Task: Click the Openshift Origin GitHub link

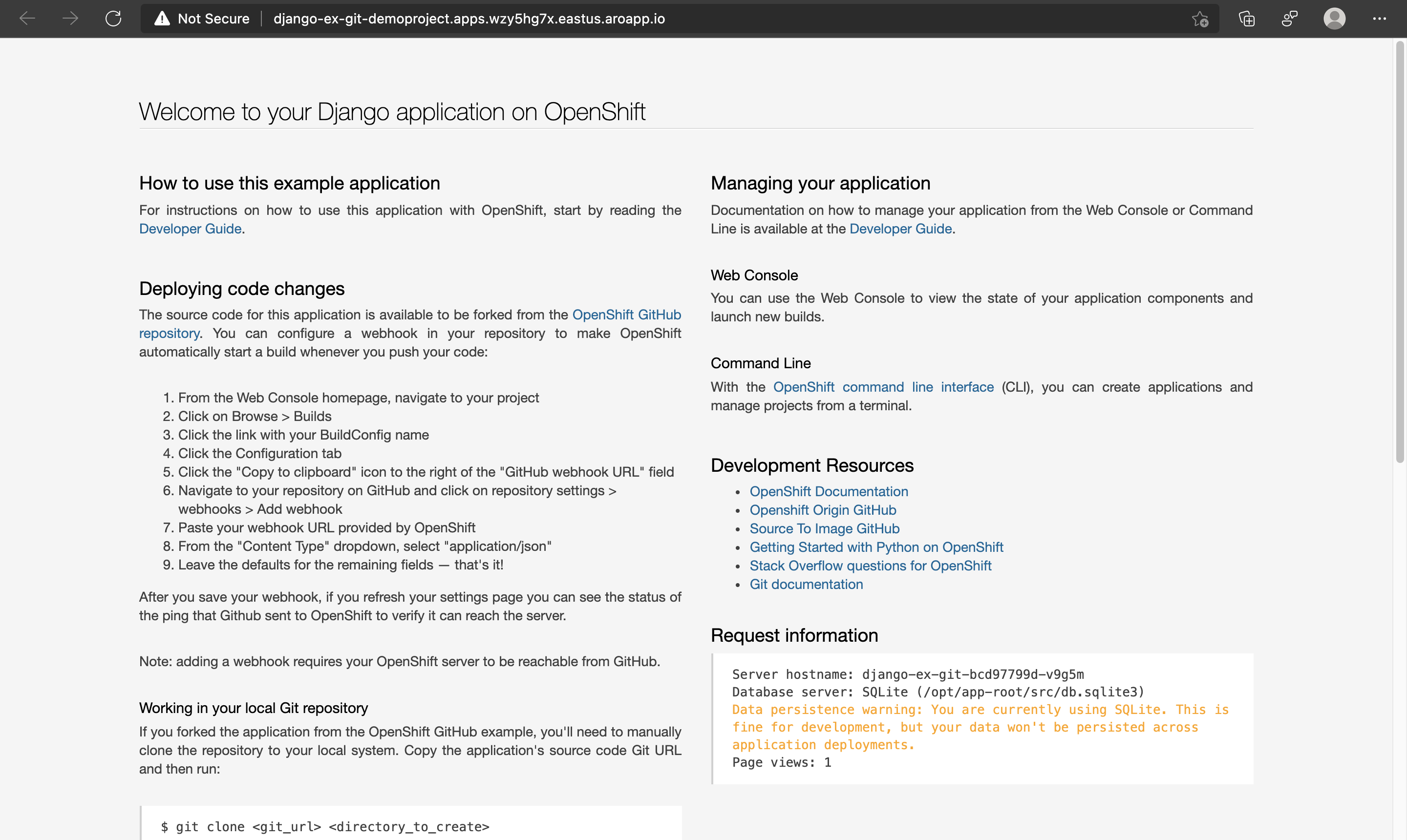Action: [x=823, y=510]
